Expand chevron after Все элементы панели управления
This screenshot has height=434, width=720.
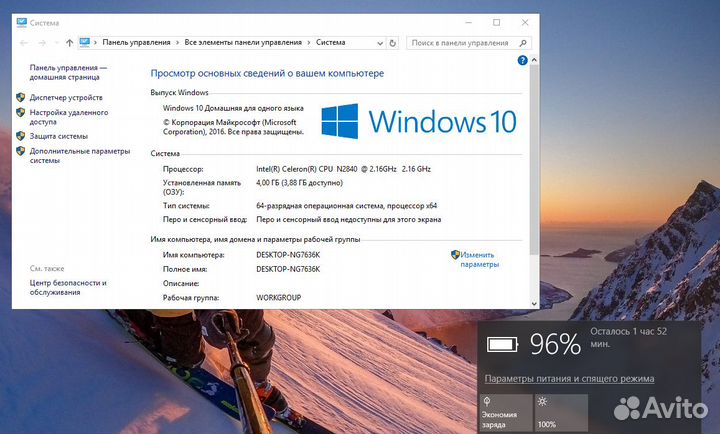click(309, 43)
